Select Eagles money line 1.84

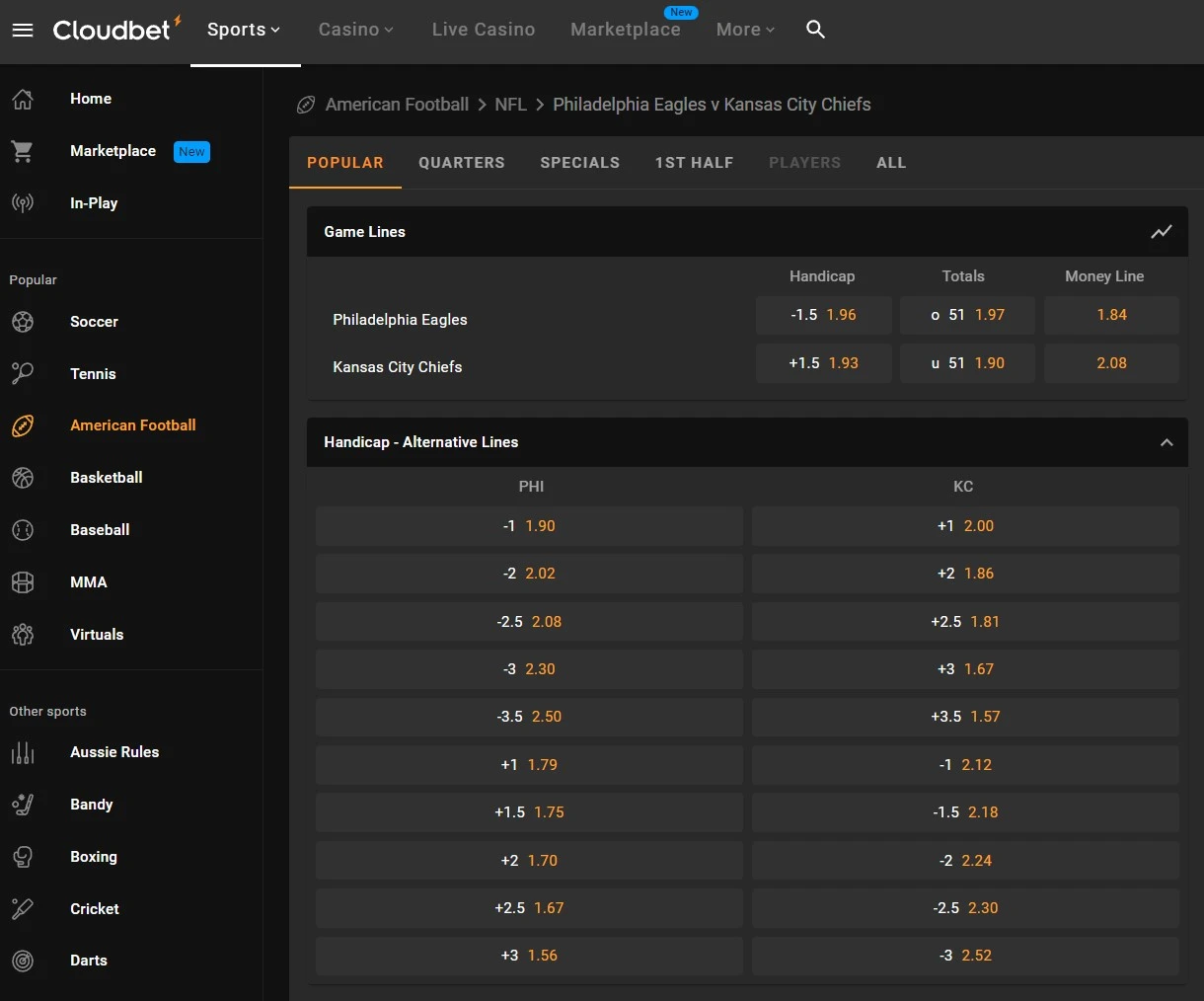pyautogui.click(x=1111, y=315)
